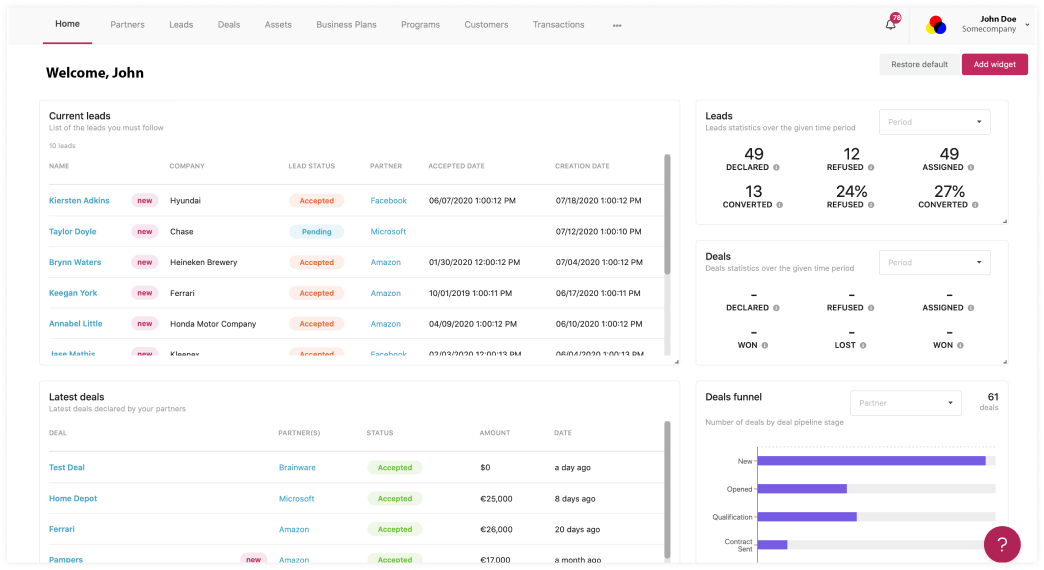This screenshot has height=570, width=1044.
Task: Click the Leads widget resize corner handle
Action: point(1005,221)
